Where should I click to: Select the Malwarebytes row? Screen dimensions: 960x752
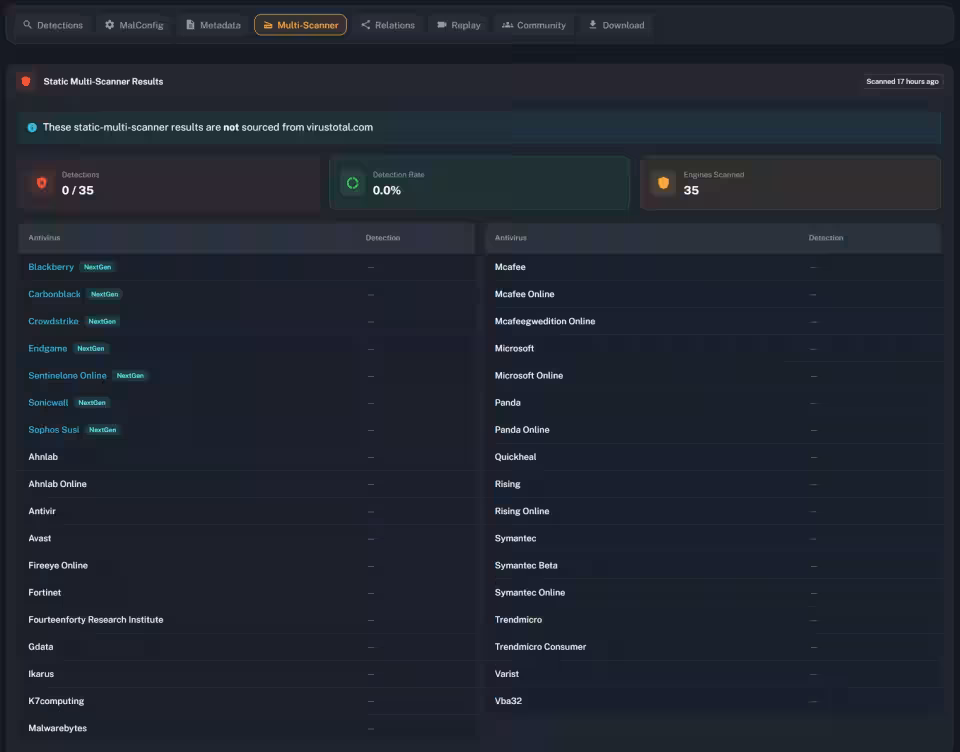[247, 728]
